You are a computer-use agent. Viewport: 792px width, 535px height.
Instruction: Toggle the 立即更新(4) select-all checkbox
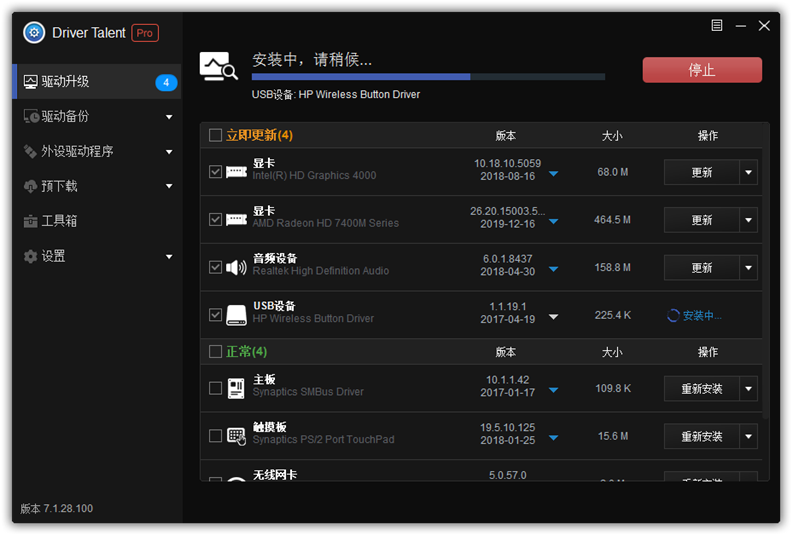coord(215,135)
